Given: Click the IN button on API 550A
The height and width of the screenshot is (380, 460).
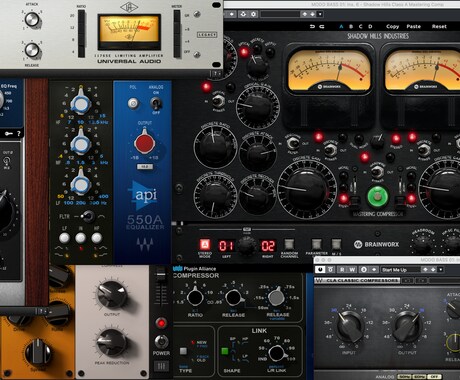Looking at the screenshot, I should click(x=80, y=238).
